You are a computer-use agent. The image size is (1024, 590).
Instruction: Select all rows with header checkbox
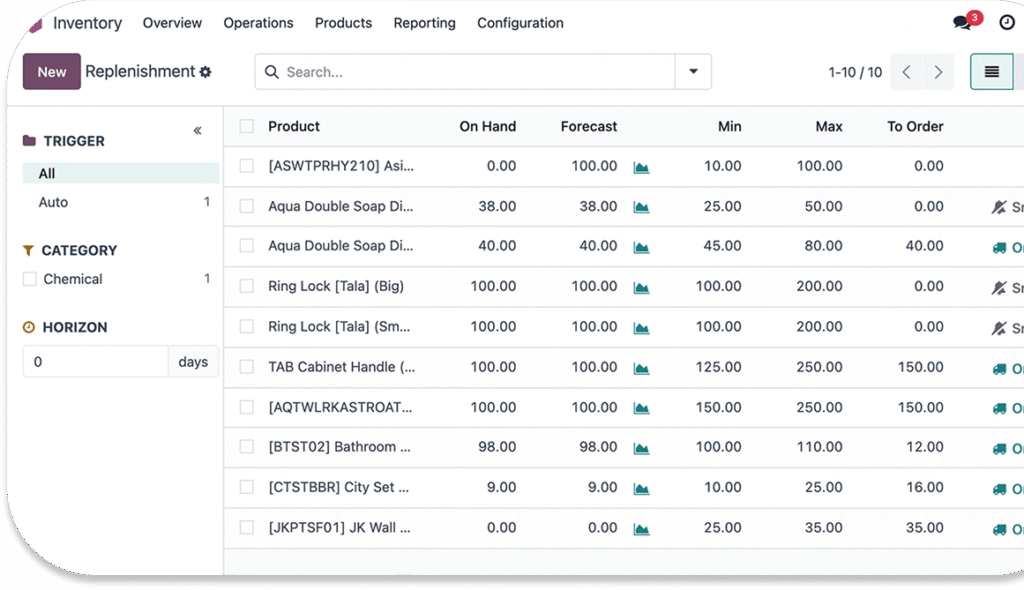[x=247, y=126]
